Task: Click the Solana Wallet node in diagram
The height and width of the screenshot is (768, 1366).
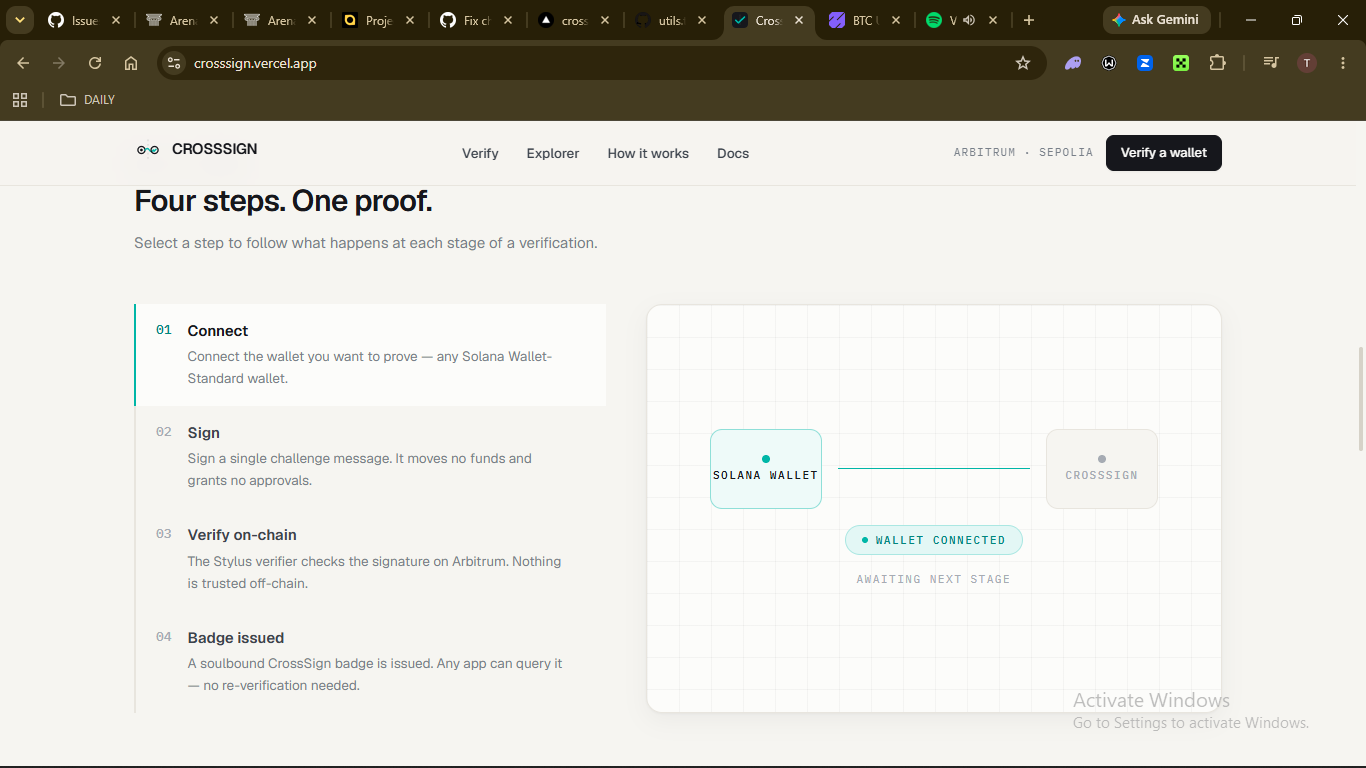Action: (766, 469)
